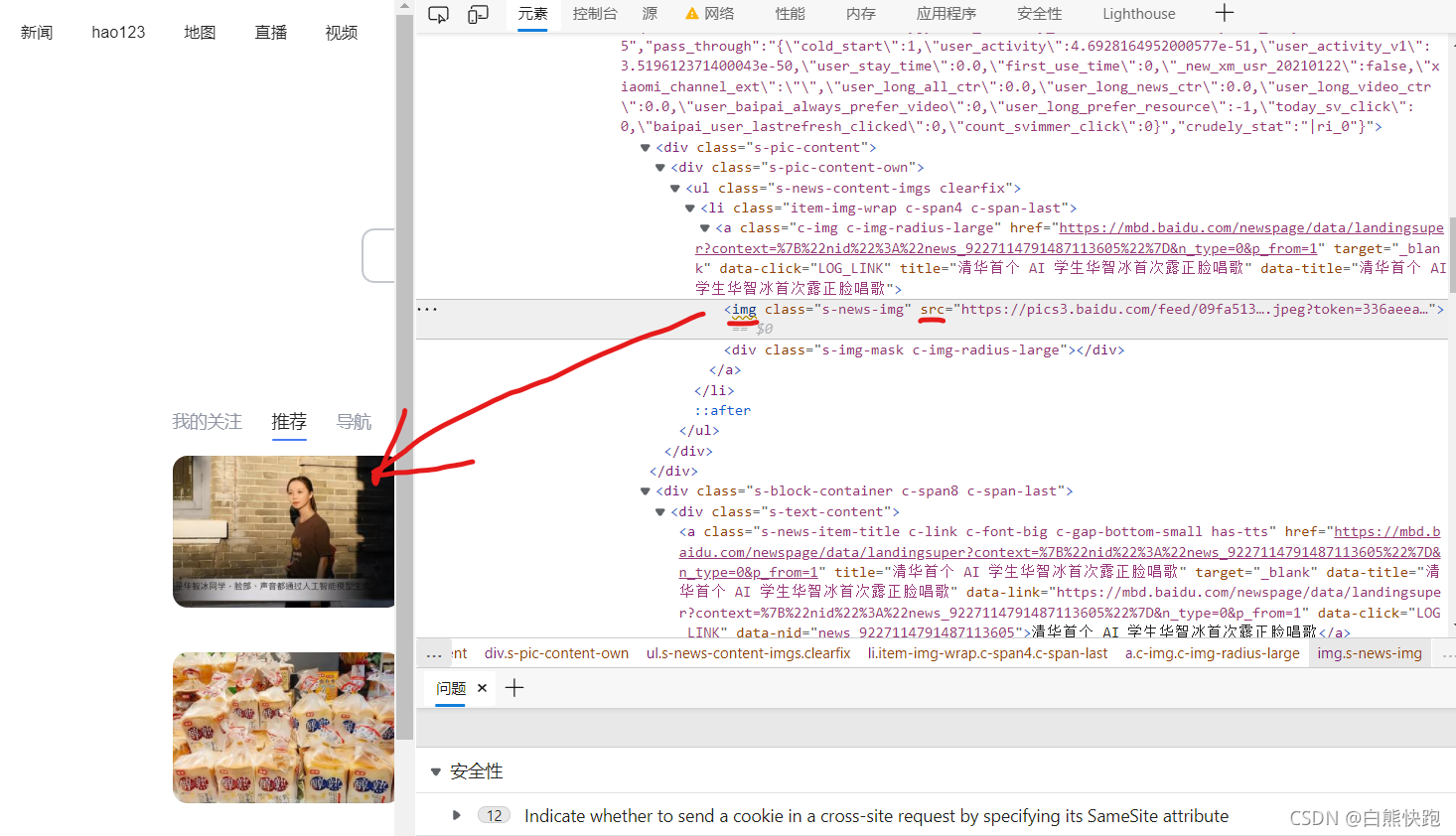
Task: Activate the inspect element picker icon
Action: coord(438,14)
